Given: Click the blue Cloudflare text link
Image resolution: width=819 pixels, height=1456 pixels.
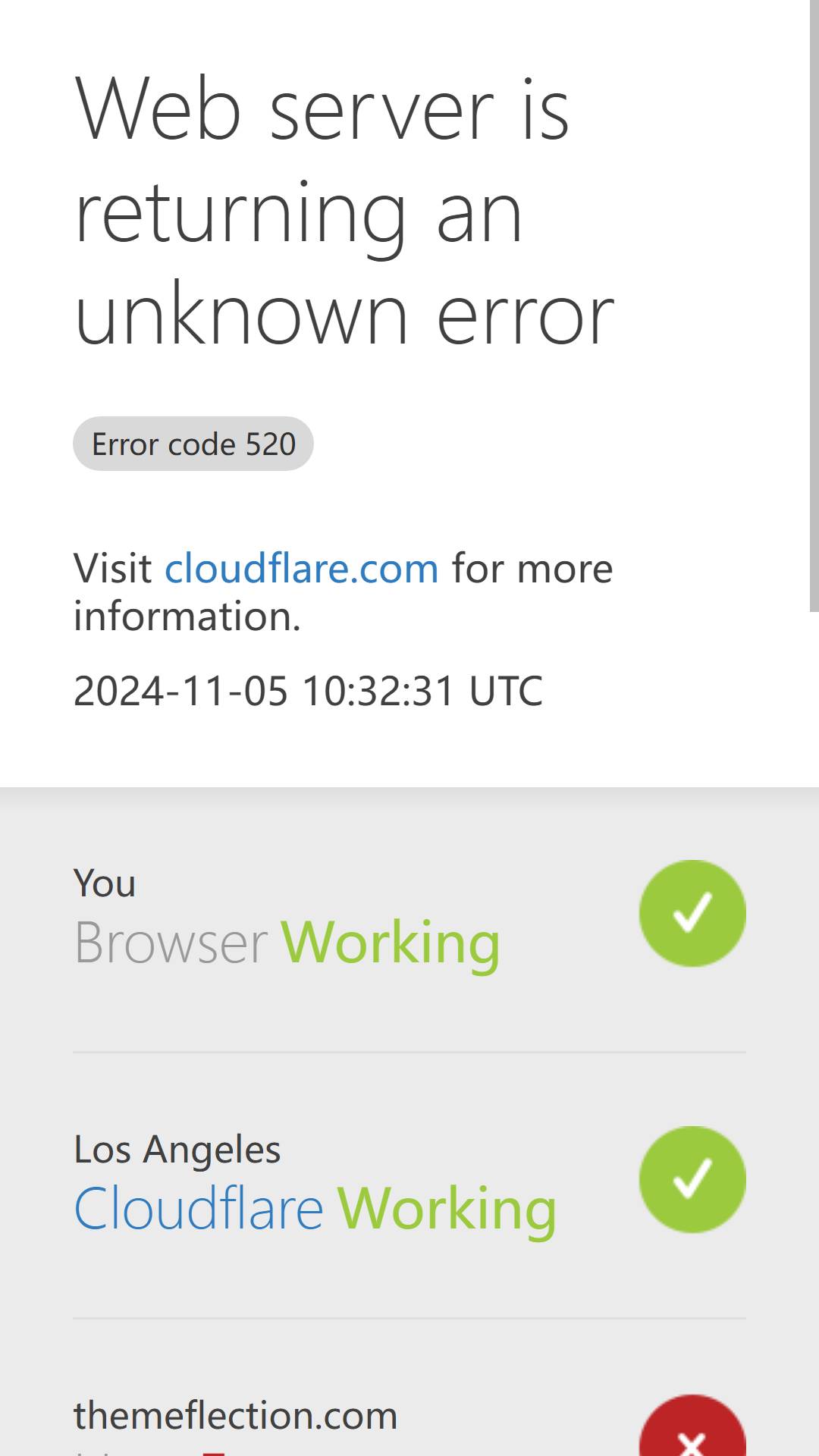Looking at the screenshot, I should click(199, 1208).
